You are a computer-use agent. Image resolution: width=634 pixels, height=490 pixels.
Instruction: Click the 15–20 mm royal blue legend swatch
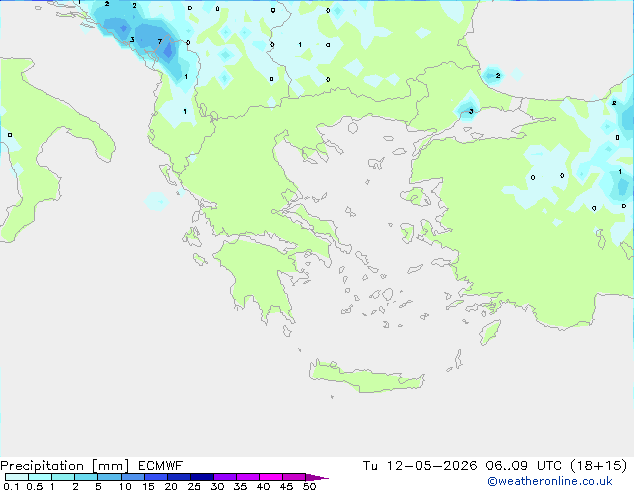pyautogui.click(x=155, y=477)
